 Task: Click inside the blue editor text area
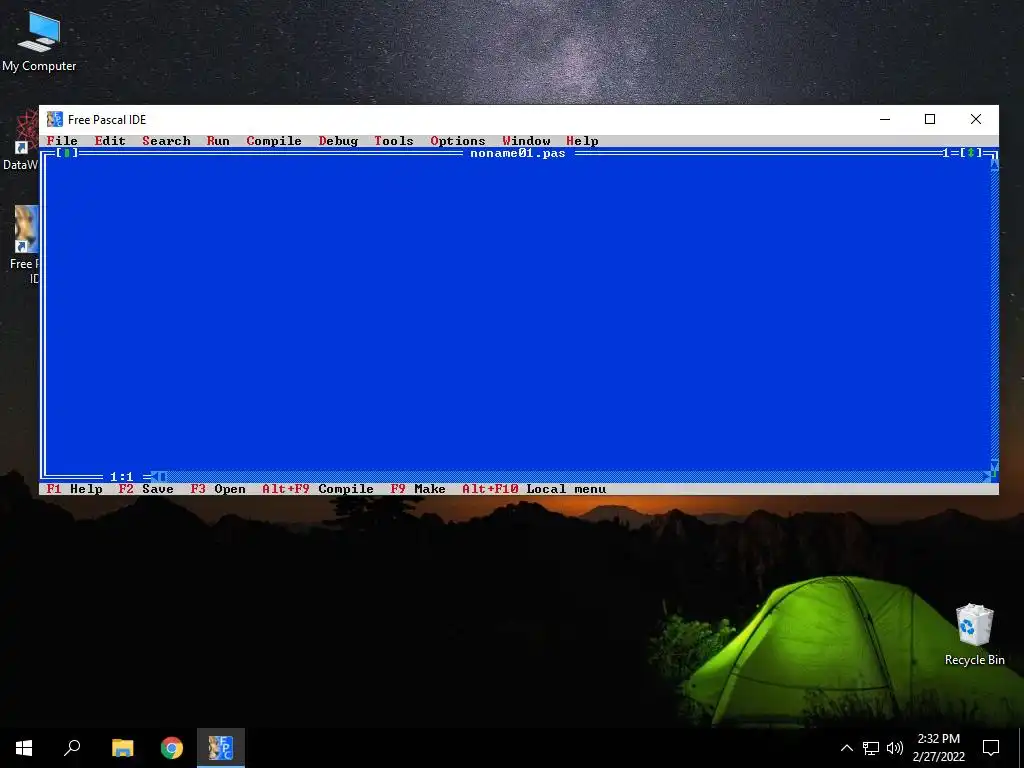coord(518,315)
